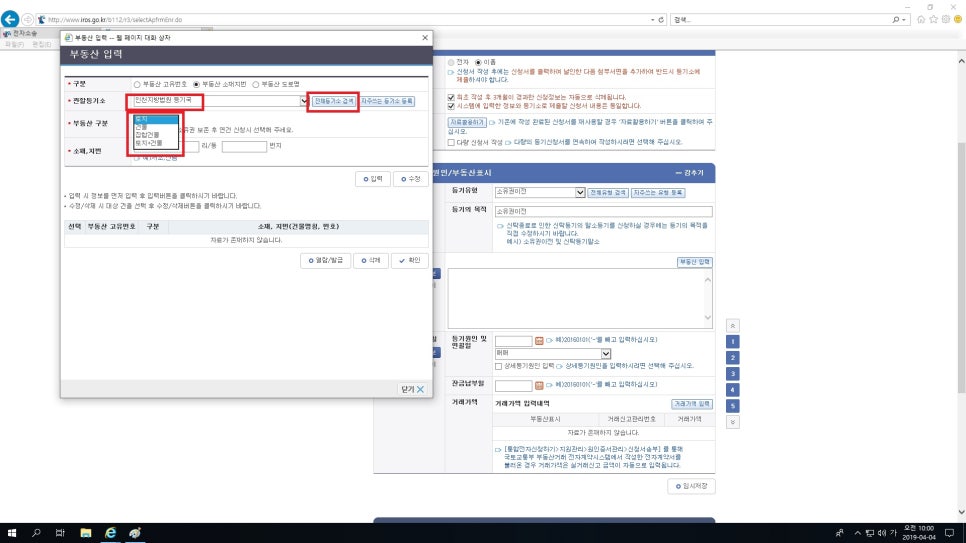
Task: Enable the 다량 신청서 작성 checkbox
Action: click(x=451, y=142)
